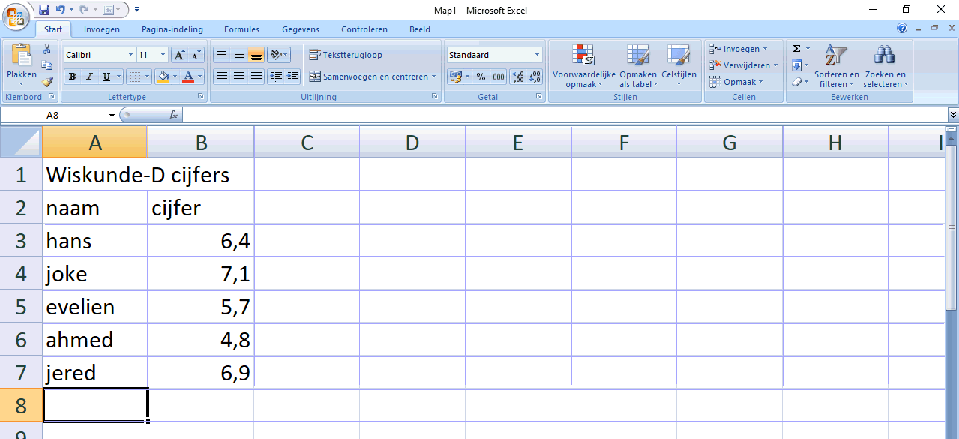Select cell B5 containing 5,7

(200, 307)
